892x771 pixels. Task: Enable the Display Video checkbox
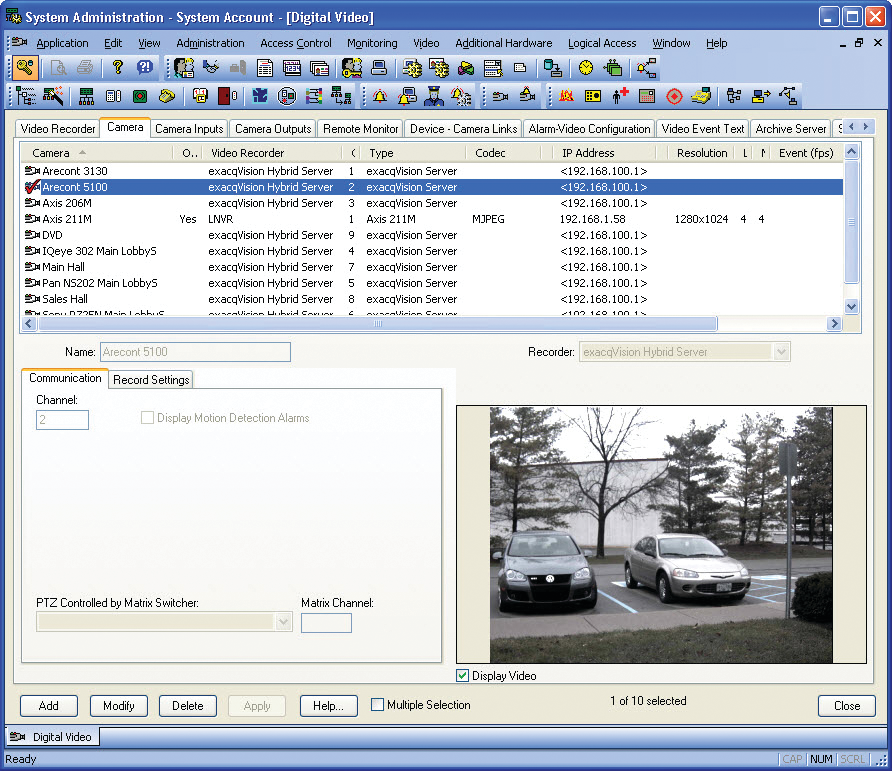tap(462, 675)
